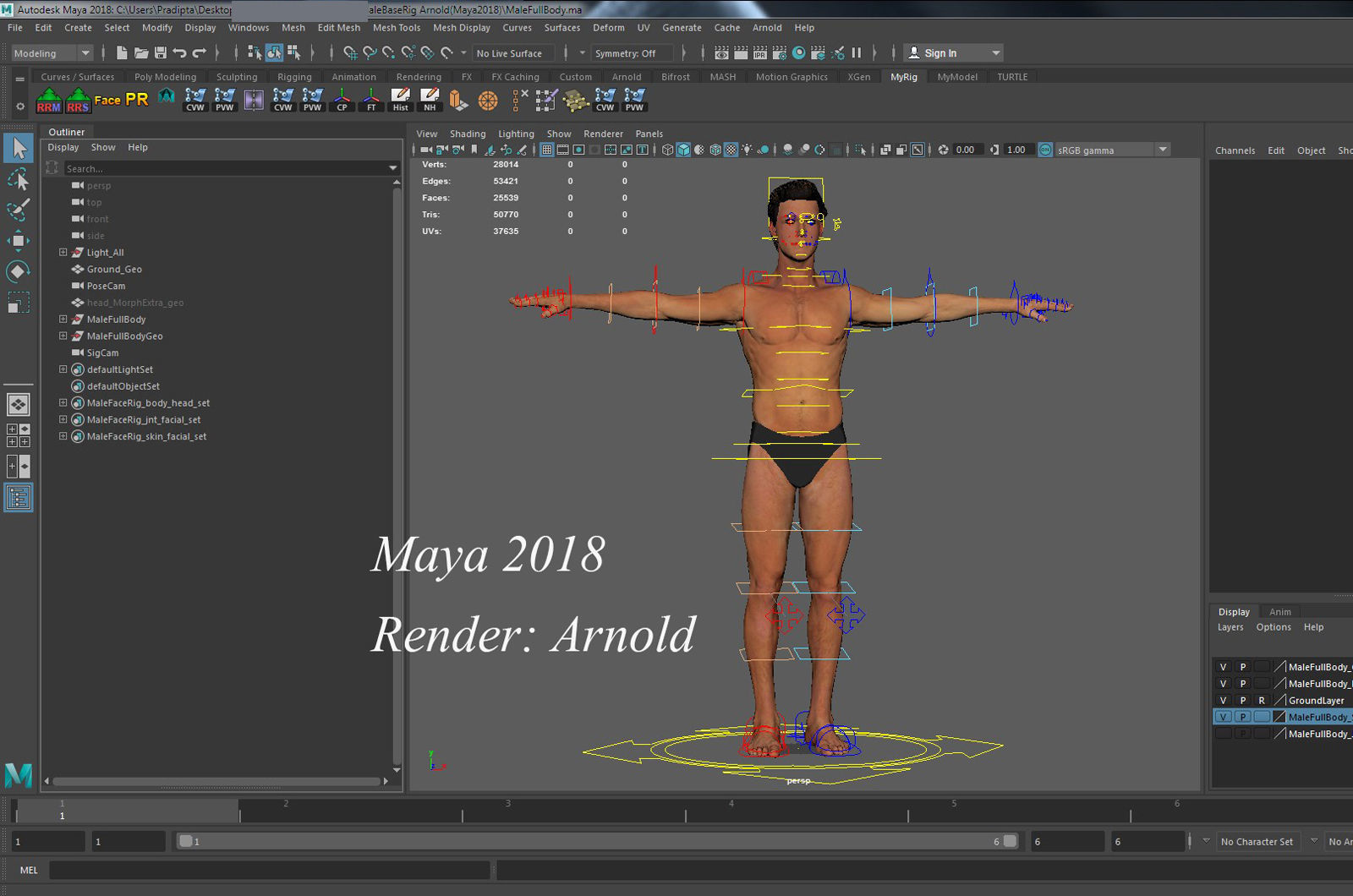
Task: Toggle playback P box of GroundLayer
Action: click(x=1242, y=700)
